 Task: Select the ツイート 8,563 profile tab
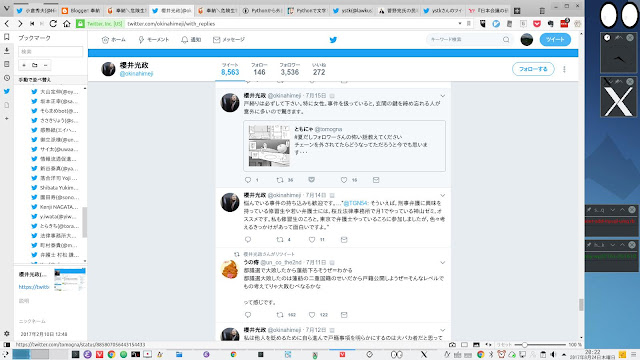230,69
